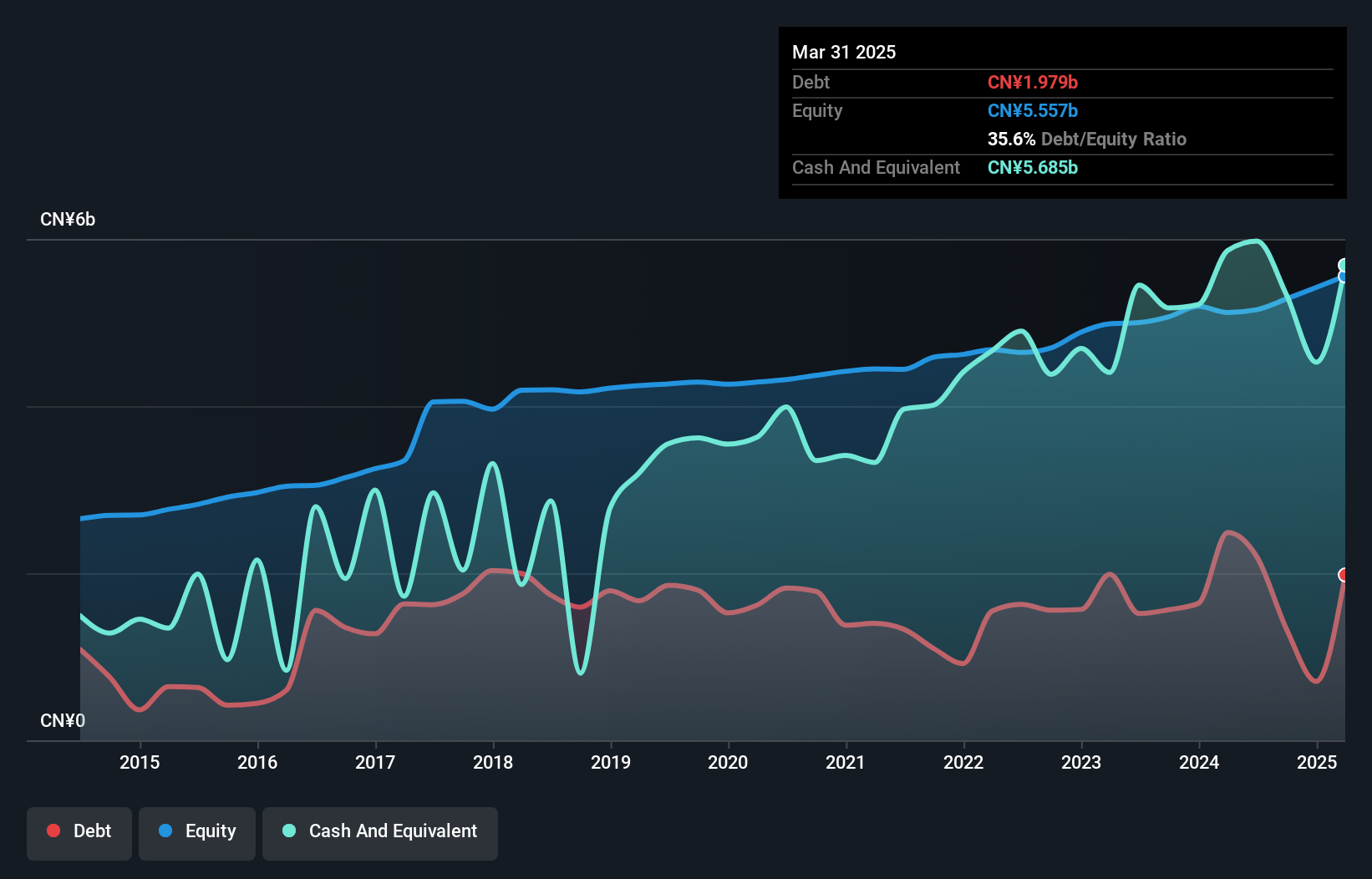
Task: Click the CN¥0 y-axis label
Action: coord(63,721)
